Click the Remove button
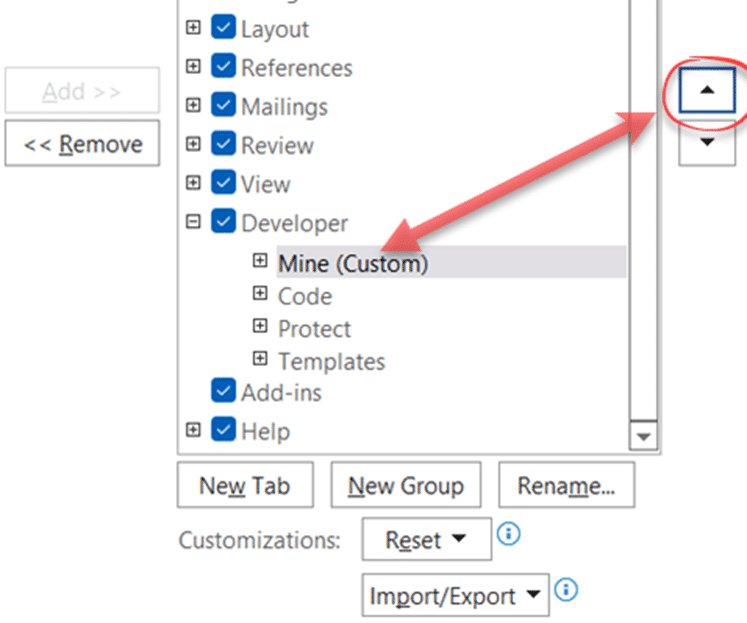747x623 pixels. pos(82,143)
